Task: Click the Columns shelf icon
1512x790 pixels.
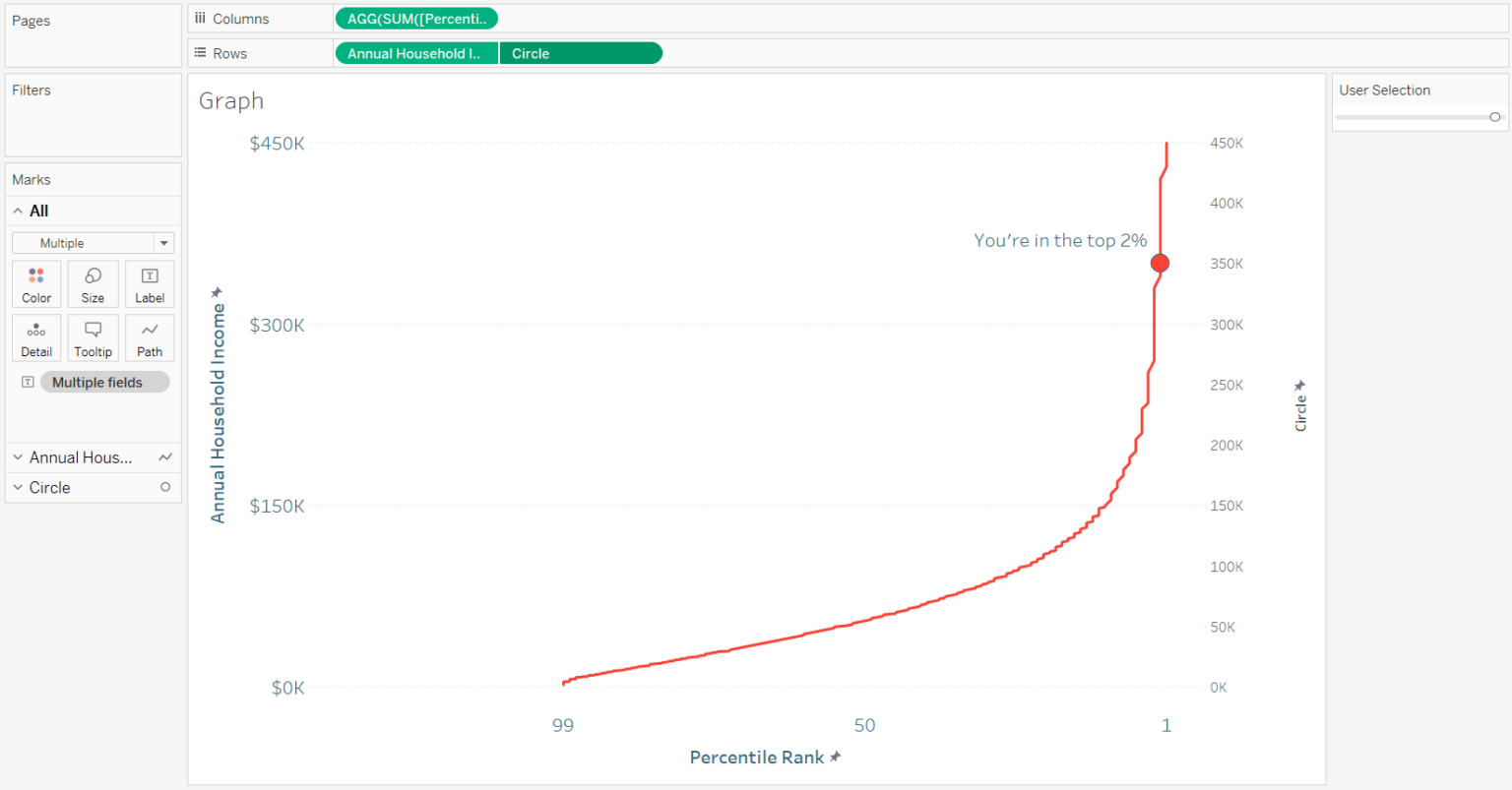Action: [200, 18]
